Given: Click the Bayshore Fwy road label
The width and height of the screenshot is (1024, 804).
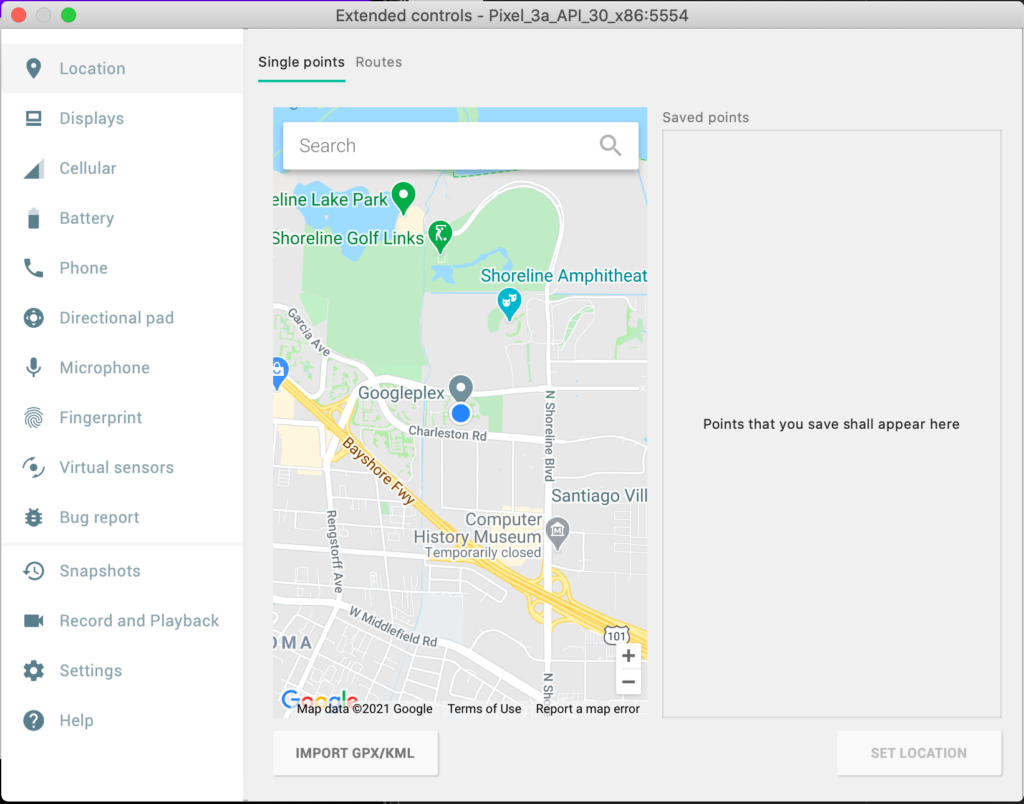Looking at the screenshot, I should tap(378, 471).
